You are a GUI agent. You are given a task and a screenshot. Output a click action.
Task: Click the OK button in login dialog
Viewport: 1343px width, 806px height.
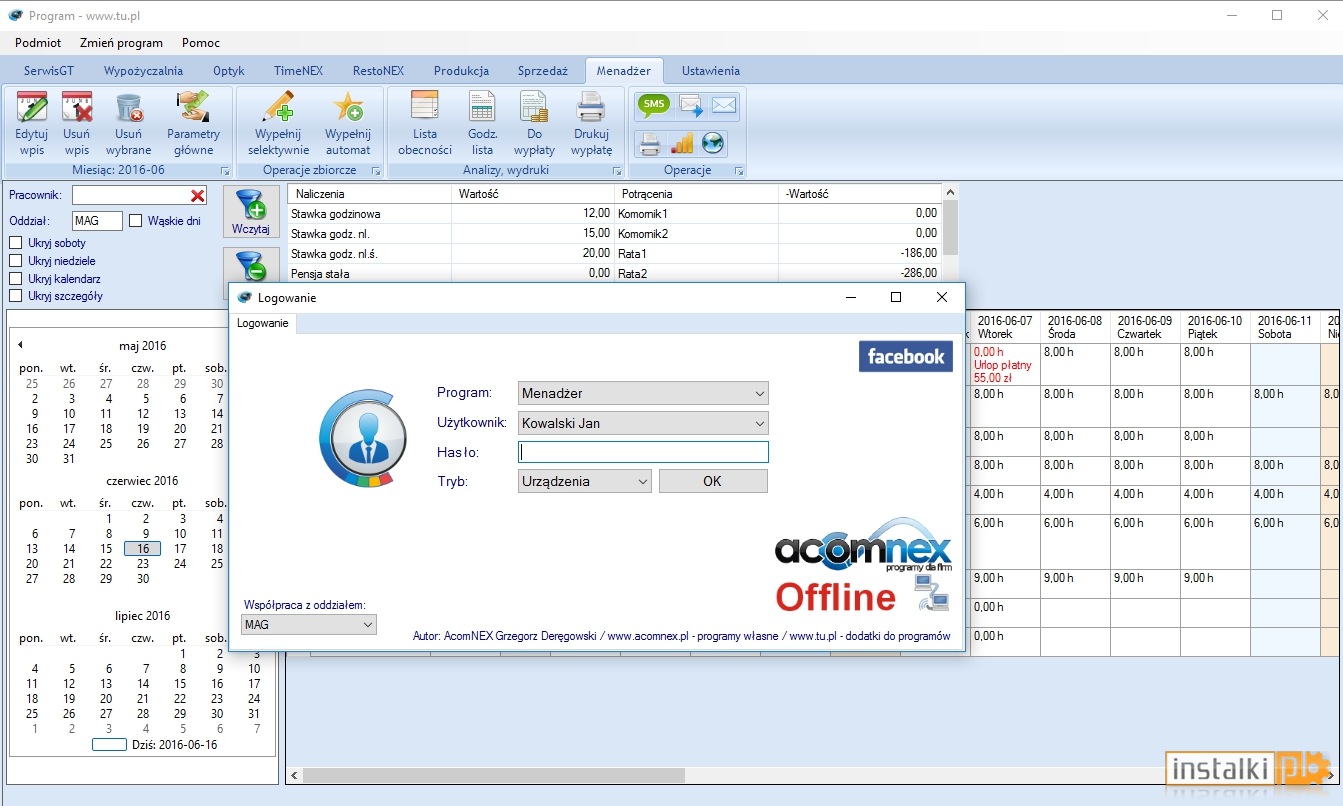[712, 481]
